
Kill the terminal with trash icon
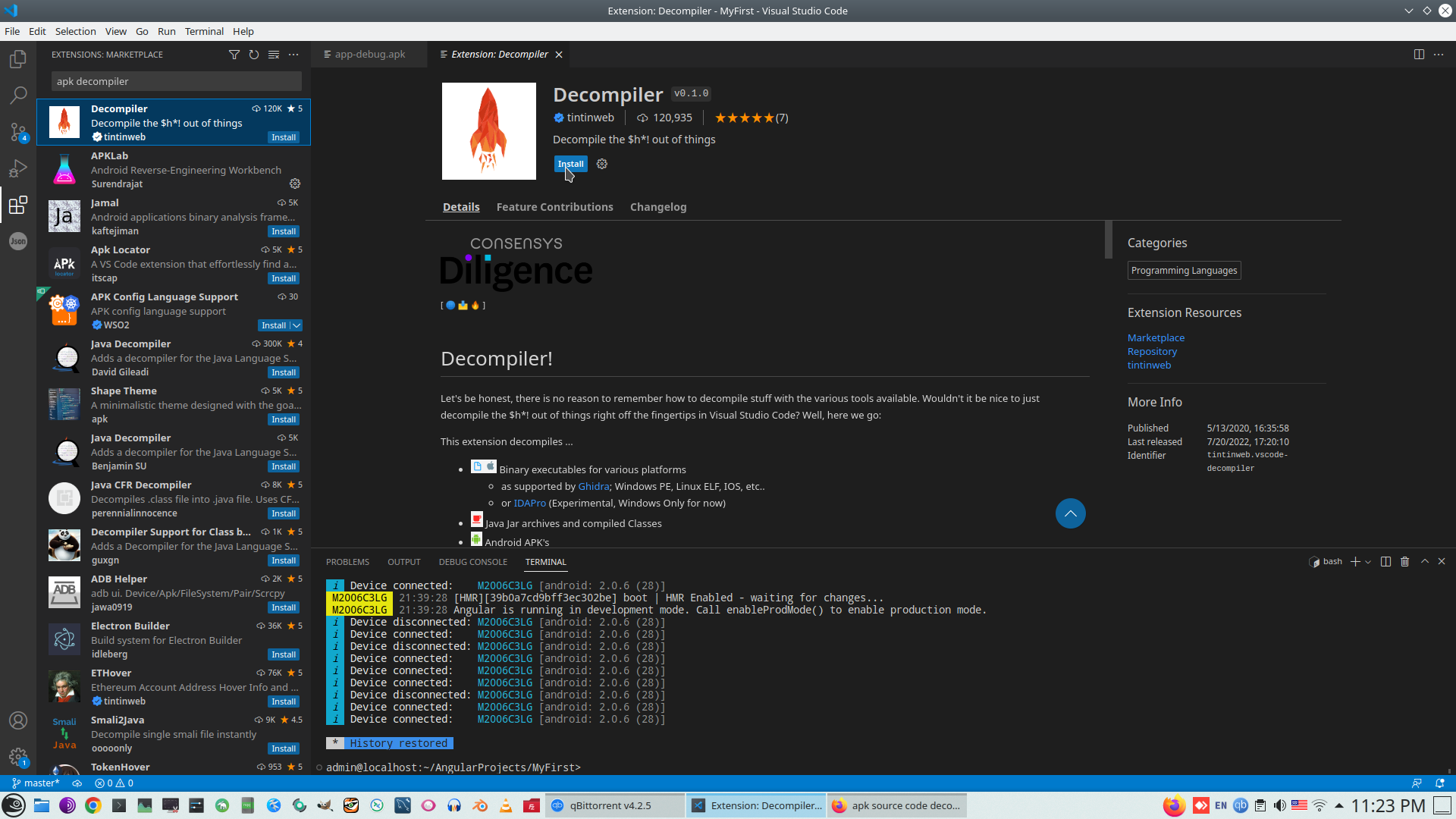coord(1404,562)
